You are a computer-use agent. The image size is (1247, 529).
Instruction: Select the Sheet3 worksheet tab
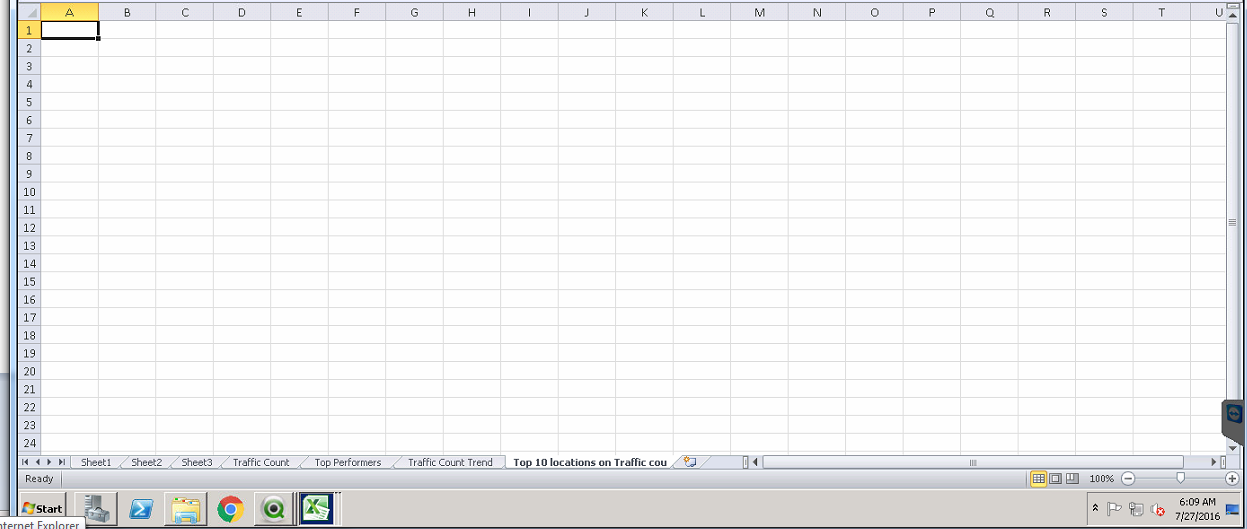pos(196,462)
